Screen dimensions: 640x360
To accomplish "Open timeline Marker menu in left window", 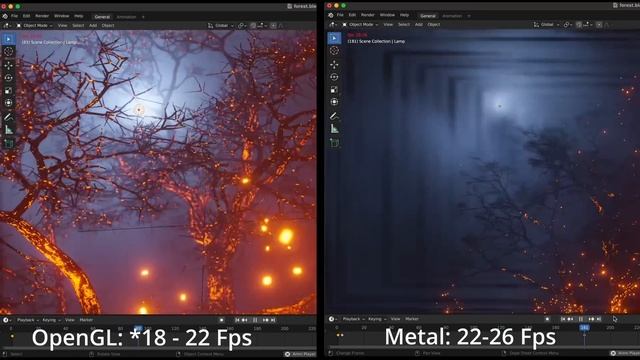I will 86,320.
